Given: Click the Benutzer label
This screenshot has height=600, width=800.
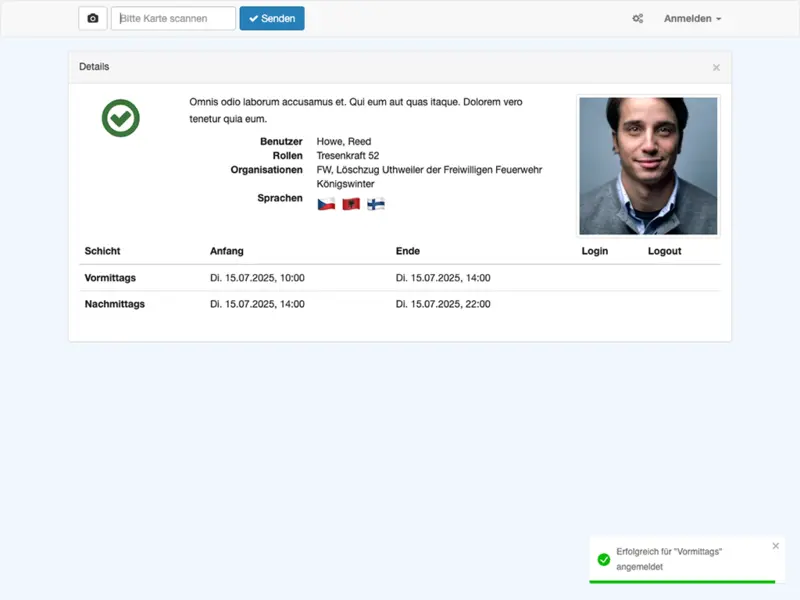Looking at the screenshot, I should (281, 141).
